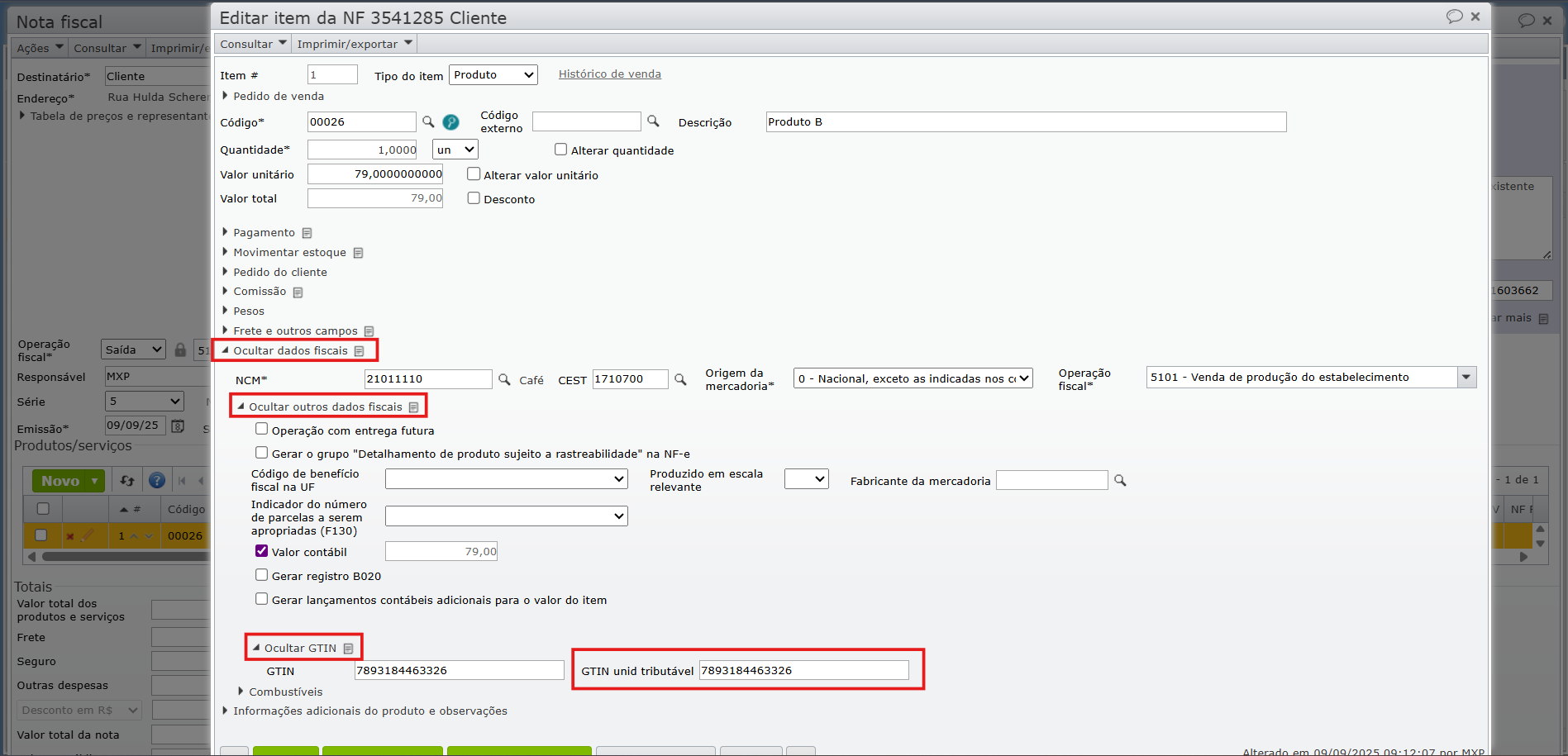Click the blue help icon in Nota fiscal
Screen dimensions: 1568x756
pyautogui.click(x=156, y=480)
